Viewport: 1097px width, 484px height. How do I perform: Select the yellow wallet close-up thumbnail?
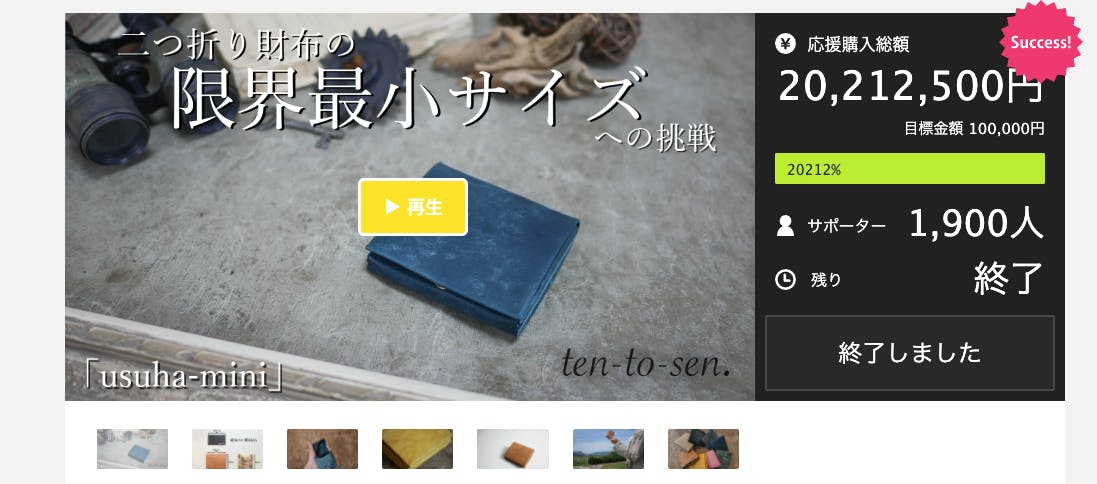point(418,449)
